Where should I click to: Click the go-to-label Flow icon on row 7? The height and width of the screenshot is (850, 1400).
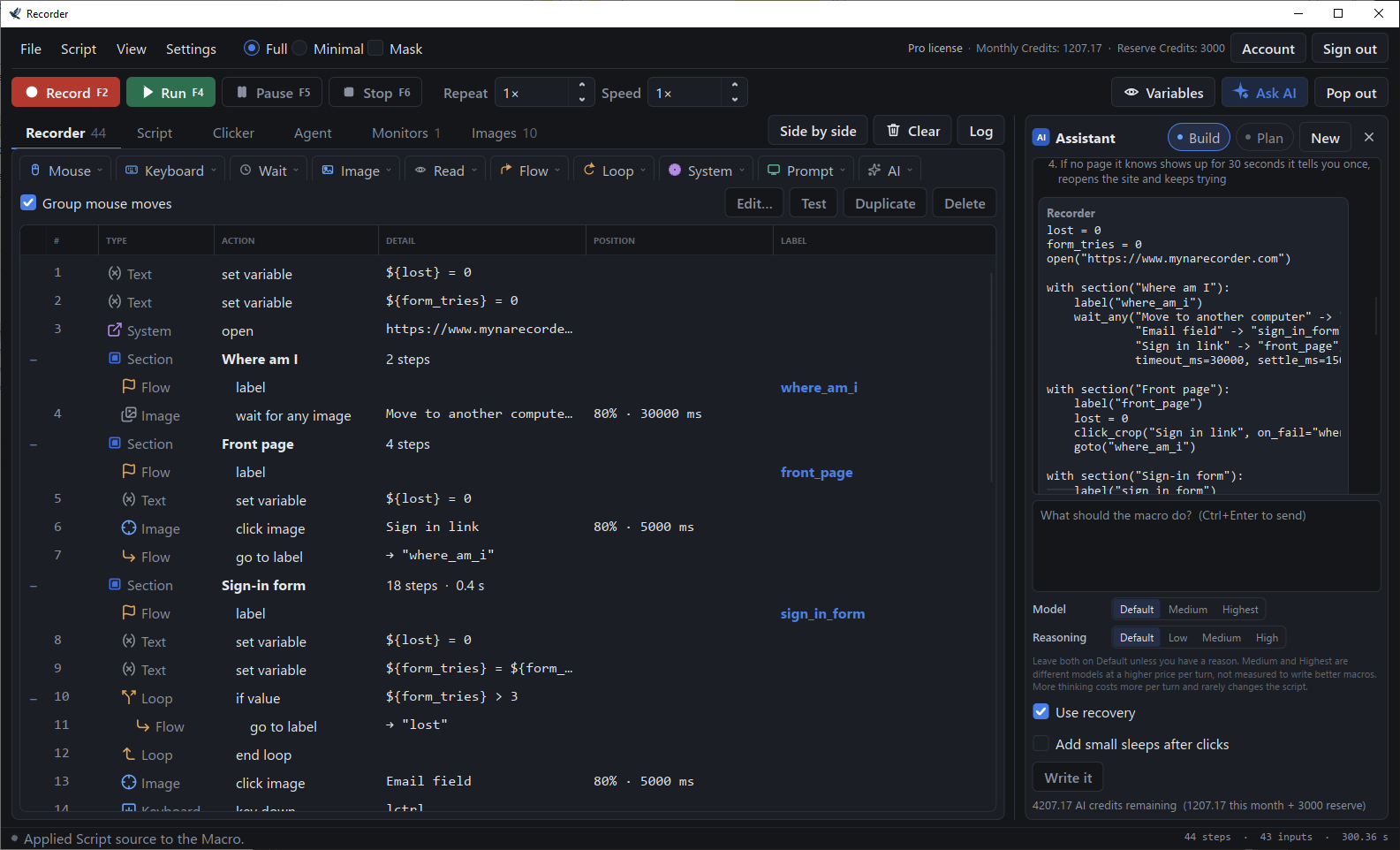click(129, 556)
